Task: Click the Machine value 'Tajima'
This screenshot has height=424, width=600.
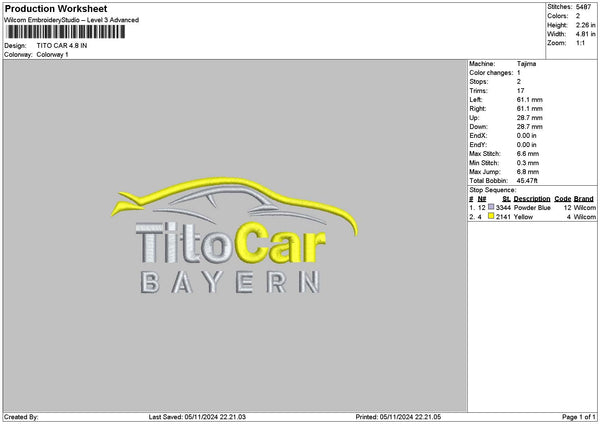Action: (526, 64)
